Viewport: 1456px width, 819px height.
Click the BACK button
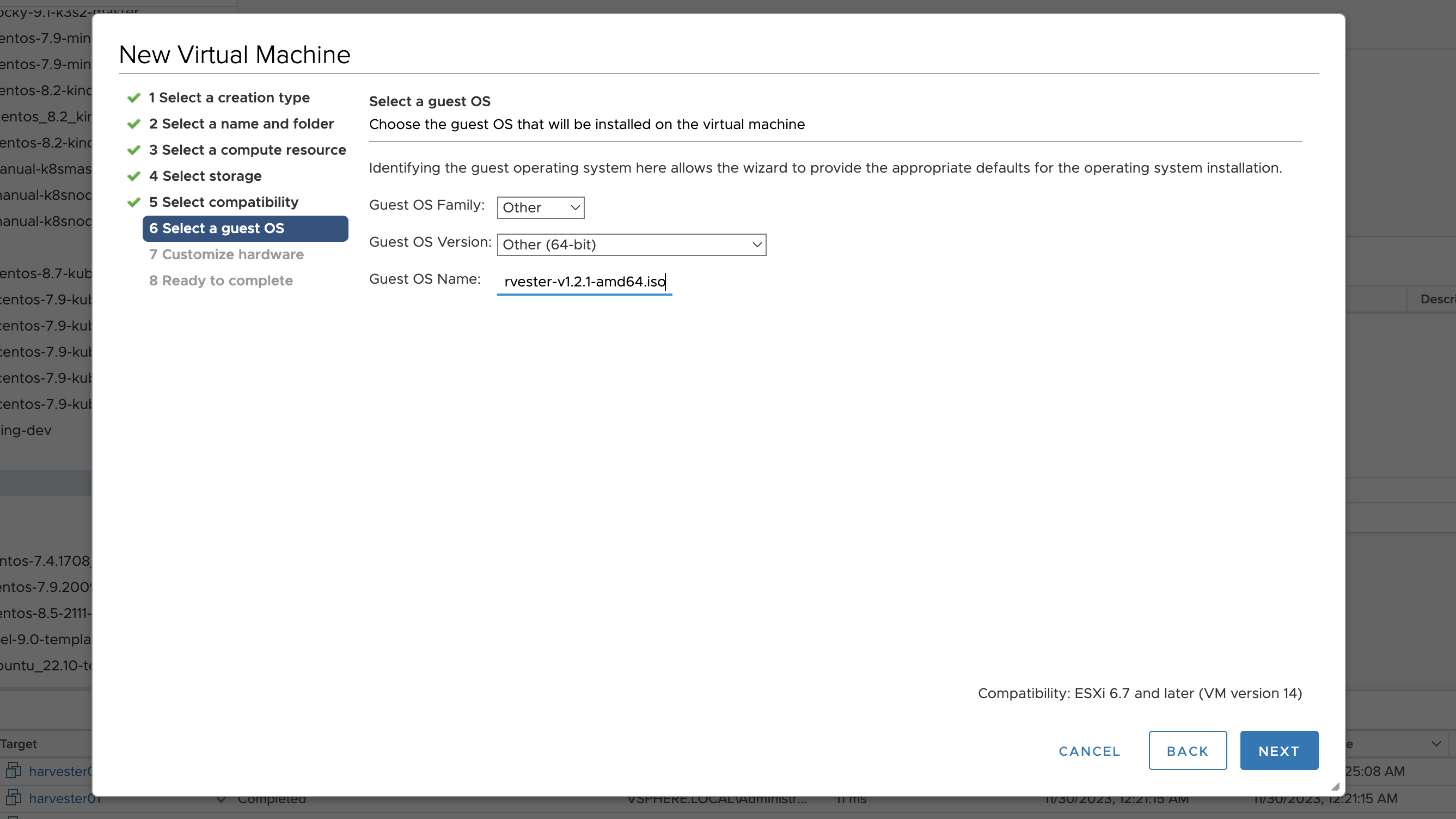click(x=1188, y=750)
